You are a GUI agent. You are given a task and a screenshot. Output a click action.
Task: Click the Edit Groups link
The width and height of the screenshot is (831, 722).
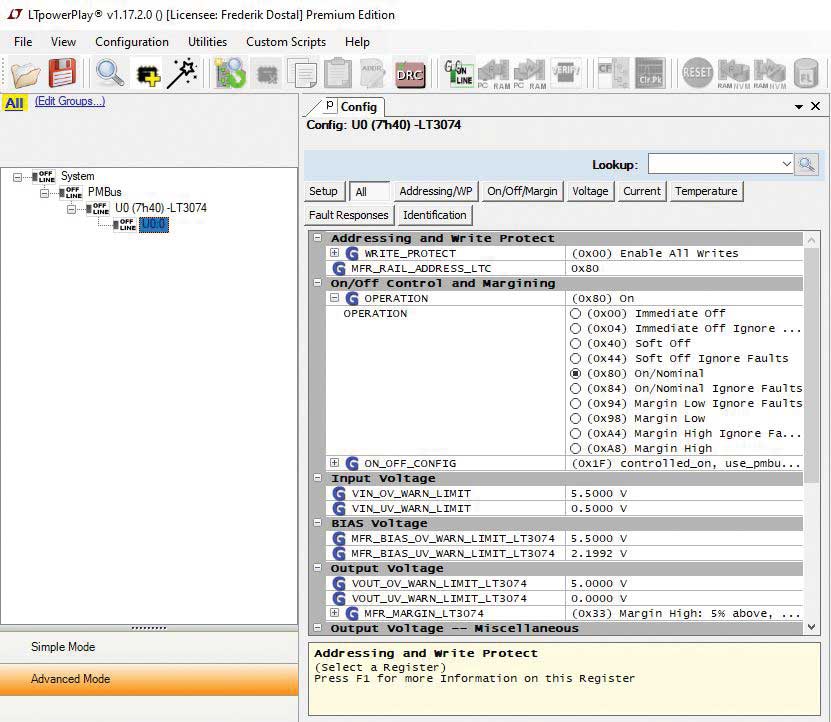[69, 101]
